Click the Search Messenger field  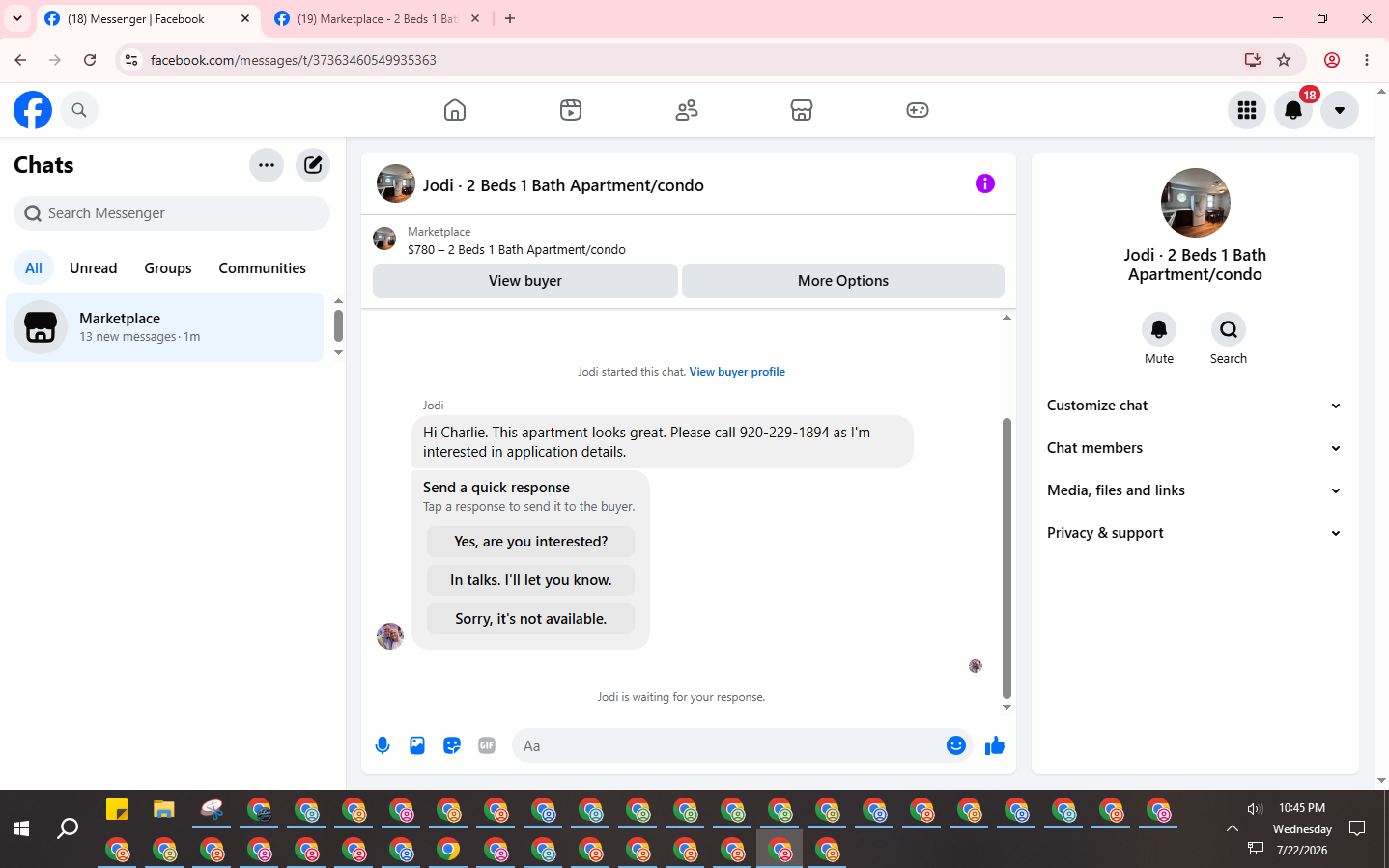[x=172, y=213]
